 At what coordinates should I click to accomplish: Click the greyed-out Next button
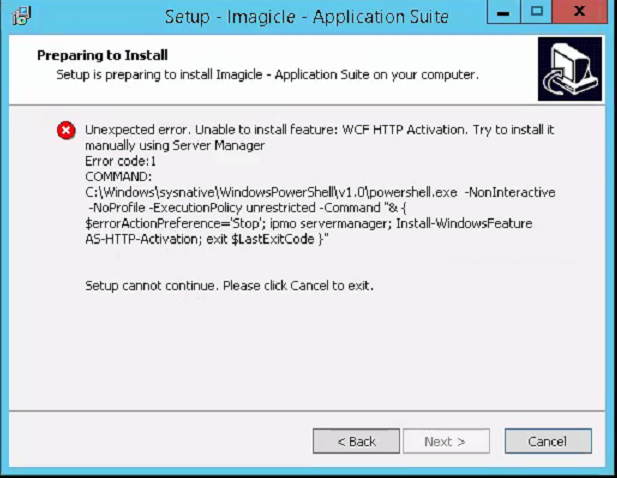pos(445,441)
